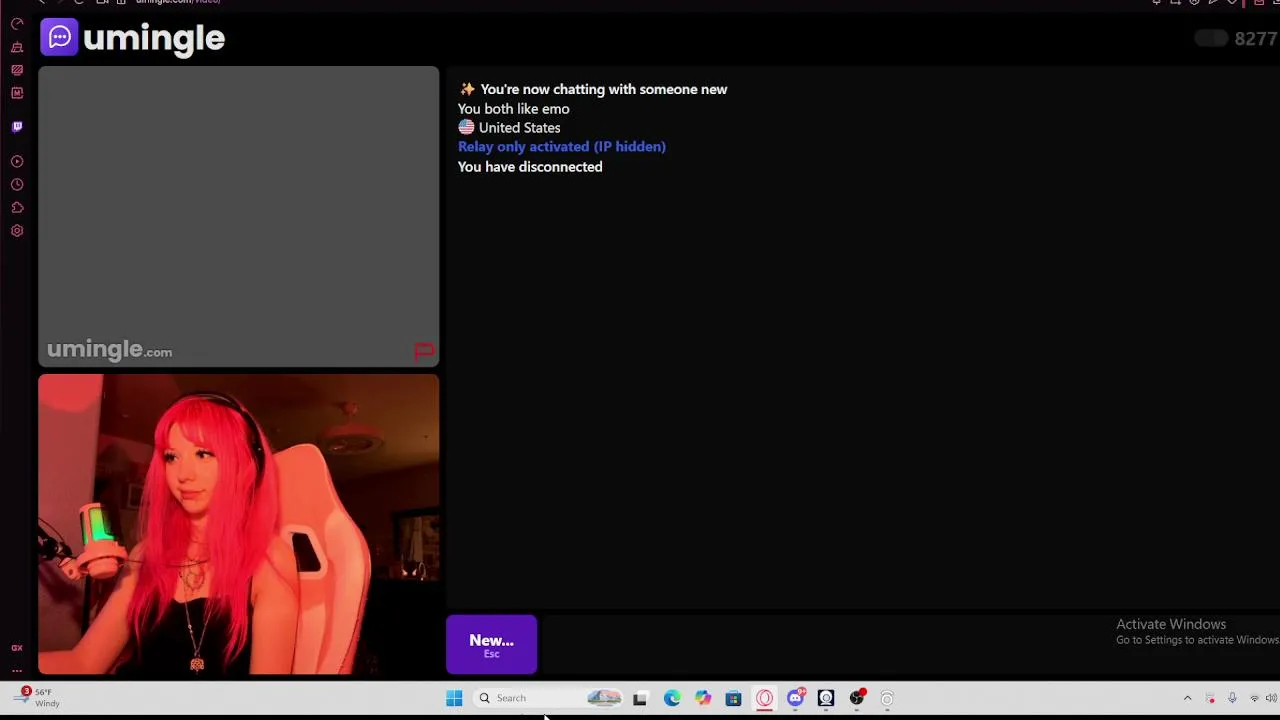The width and height of the screenshot is (1280, 720).
Task: Expand the system tray hidden icons chevron
Action: click(1187, 698)
